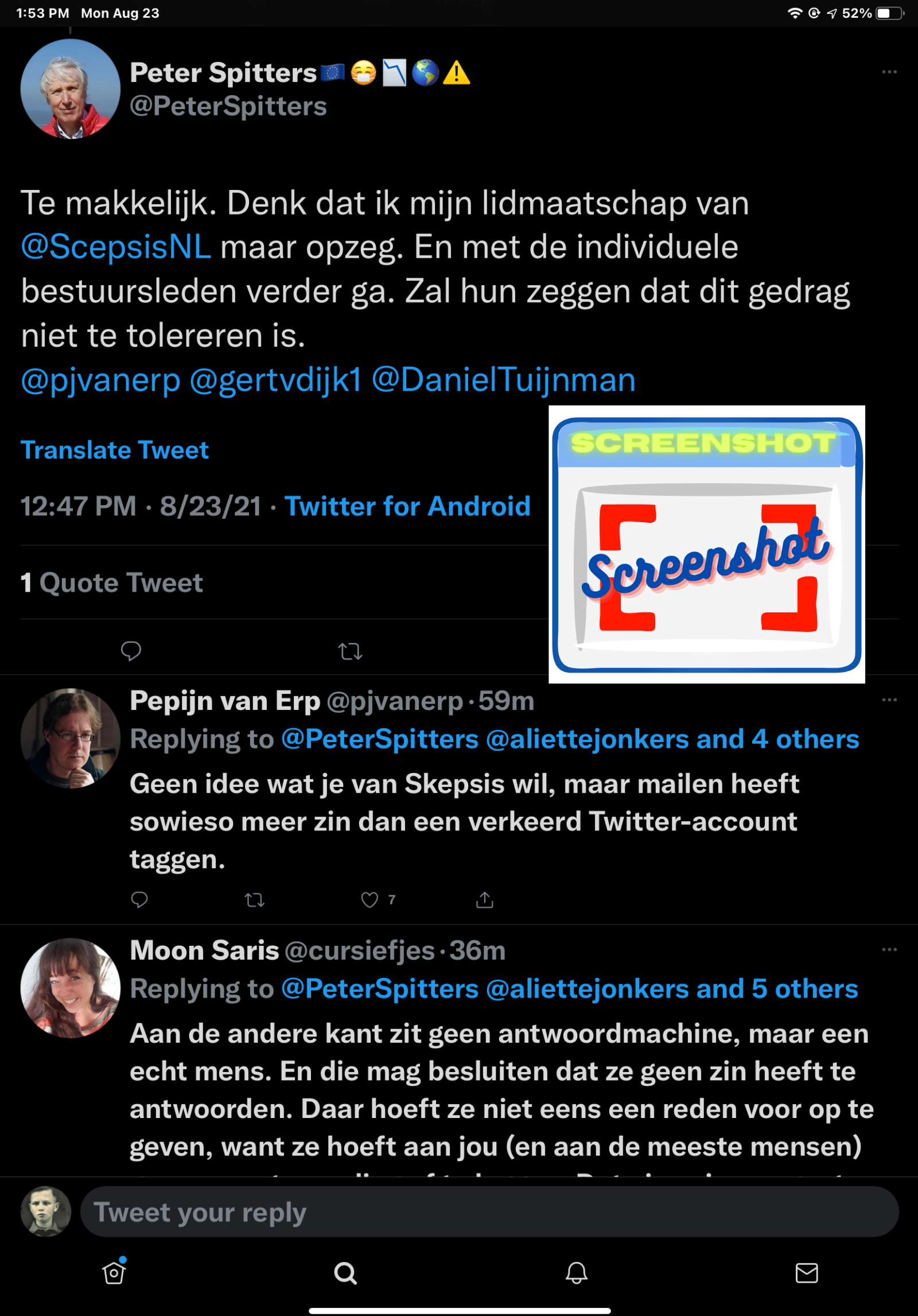Like Pepijn van Erp's reply

coord(369,900)
